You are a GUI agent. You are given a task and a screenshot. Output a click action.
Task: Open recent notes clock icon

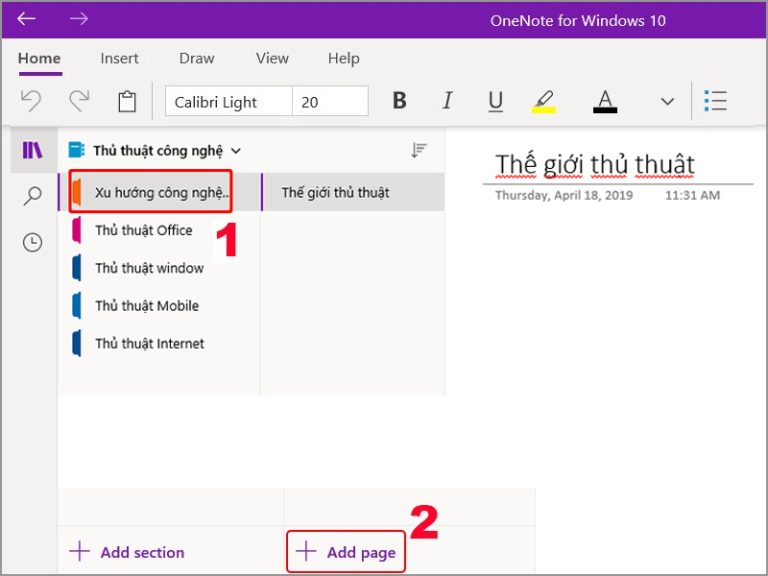pyautogui.click(x=32, y=242)
